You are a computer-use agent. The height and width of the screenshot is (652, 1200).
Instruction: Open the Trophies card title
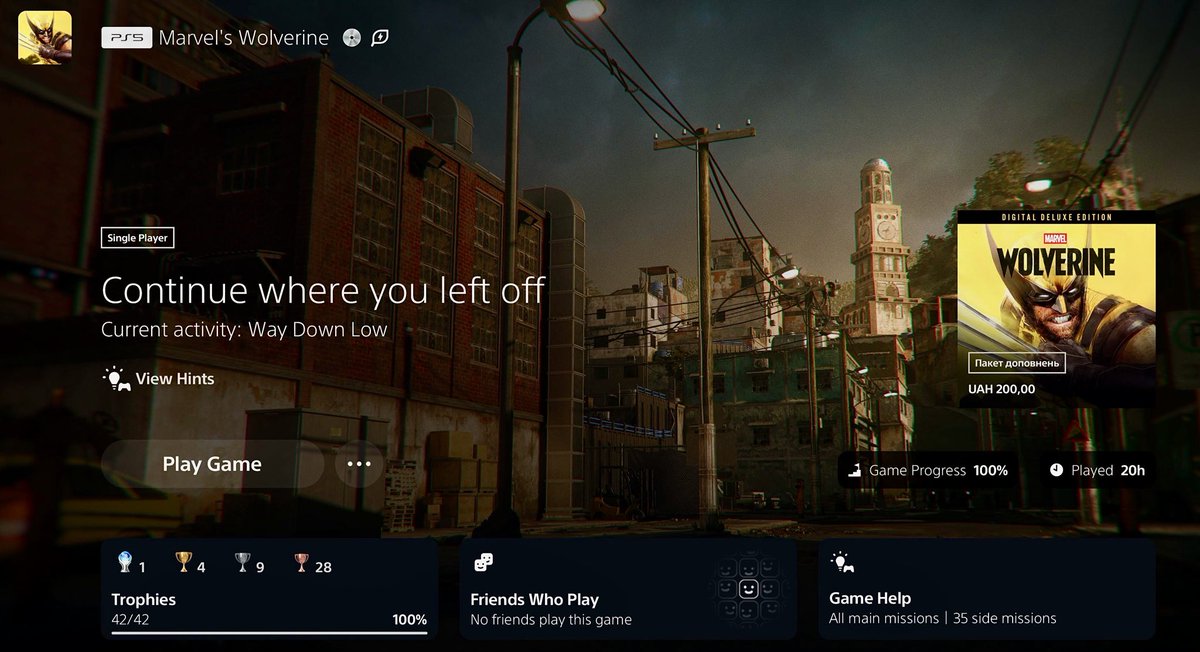tap(144, 599)
